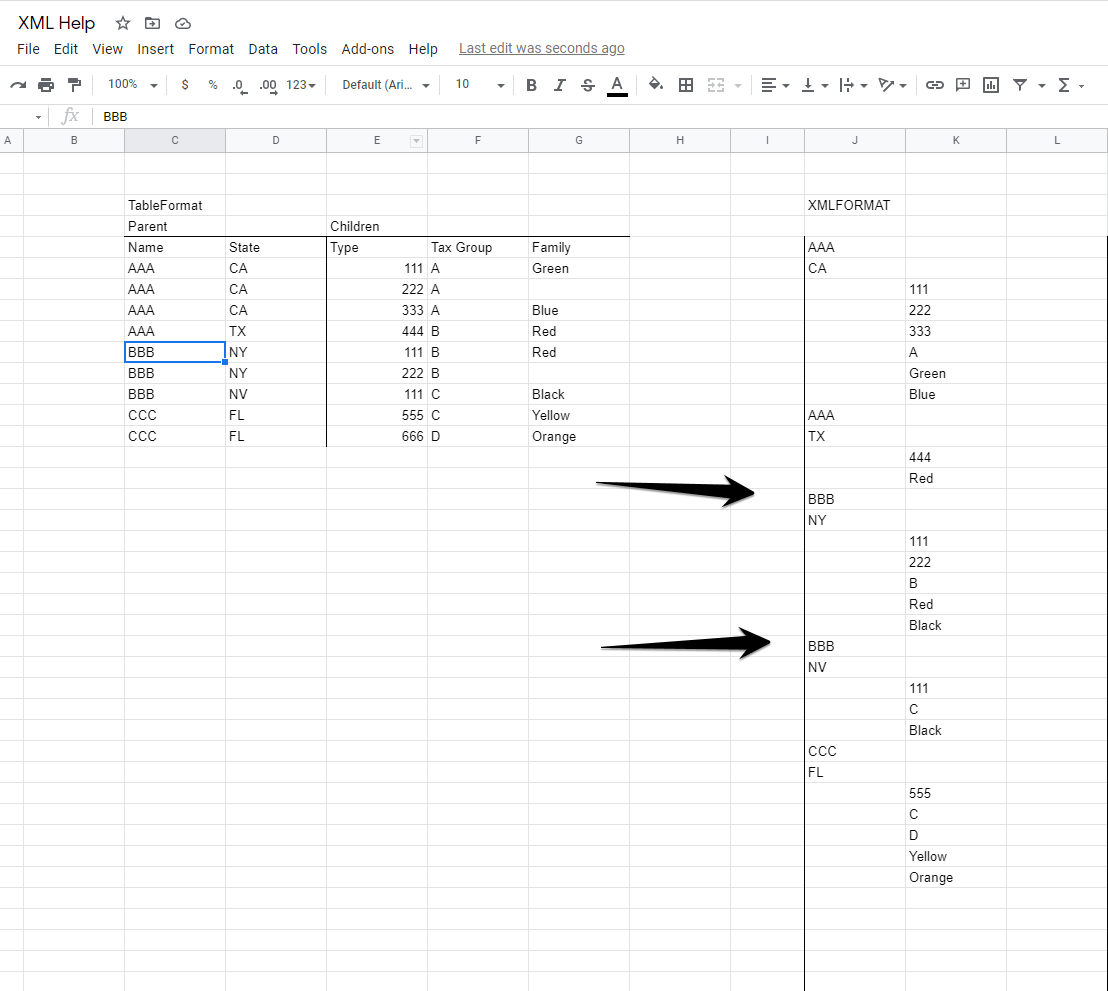
Task: Open the font size dropdown
Action: pyautogui.click(x=478, y=85)
